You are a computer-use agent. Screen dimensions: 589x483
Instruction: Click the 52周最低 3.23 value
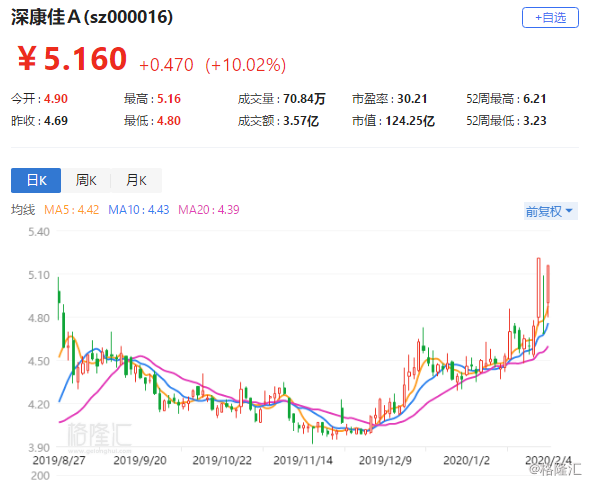point(535,121)
